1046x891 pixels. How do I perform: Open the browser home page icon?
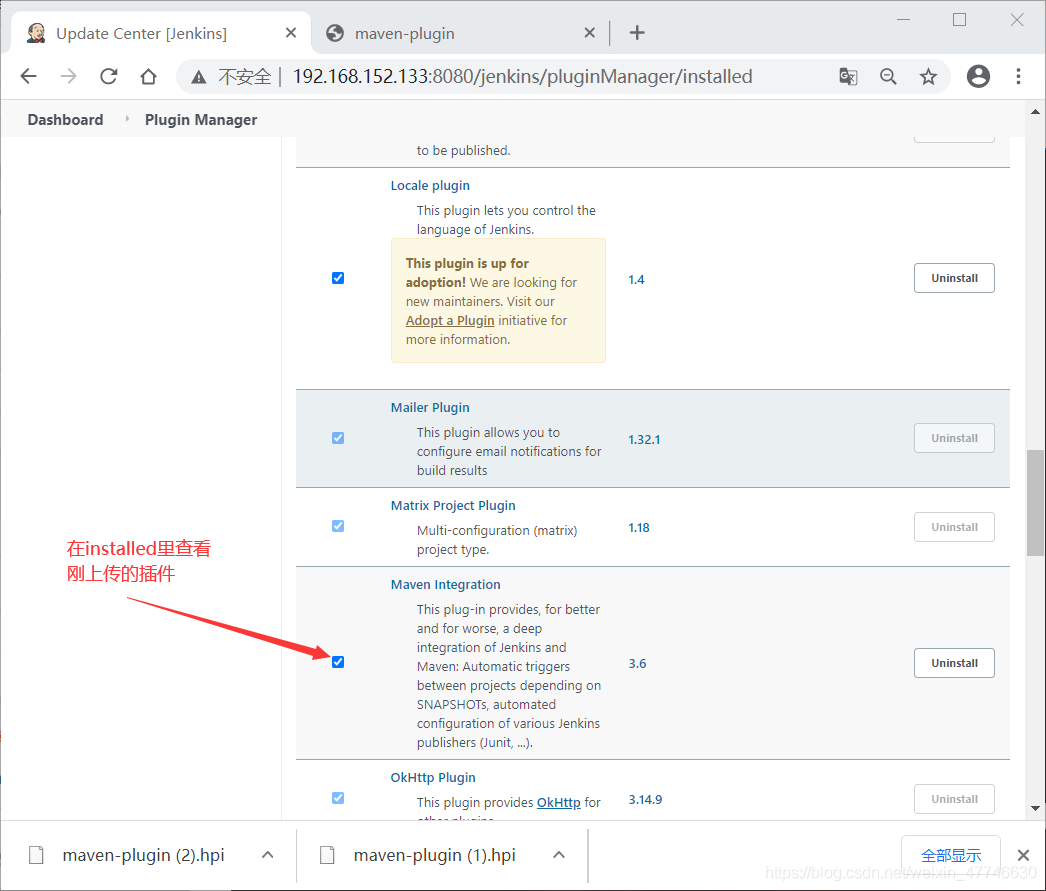point(148,76)
